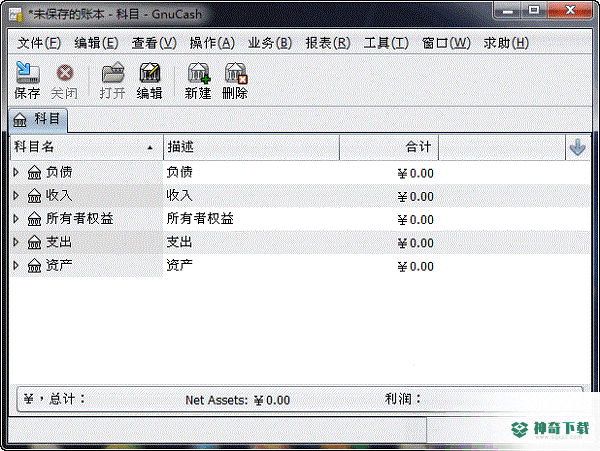Click the 保存 (Save) toolbar icon
This screenshot has height=451, width=600.
point(28,72)
